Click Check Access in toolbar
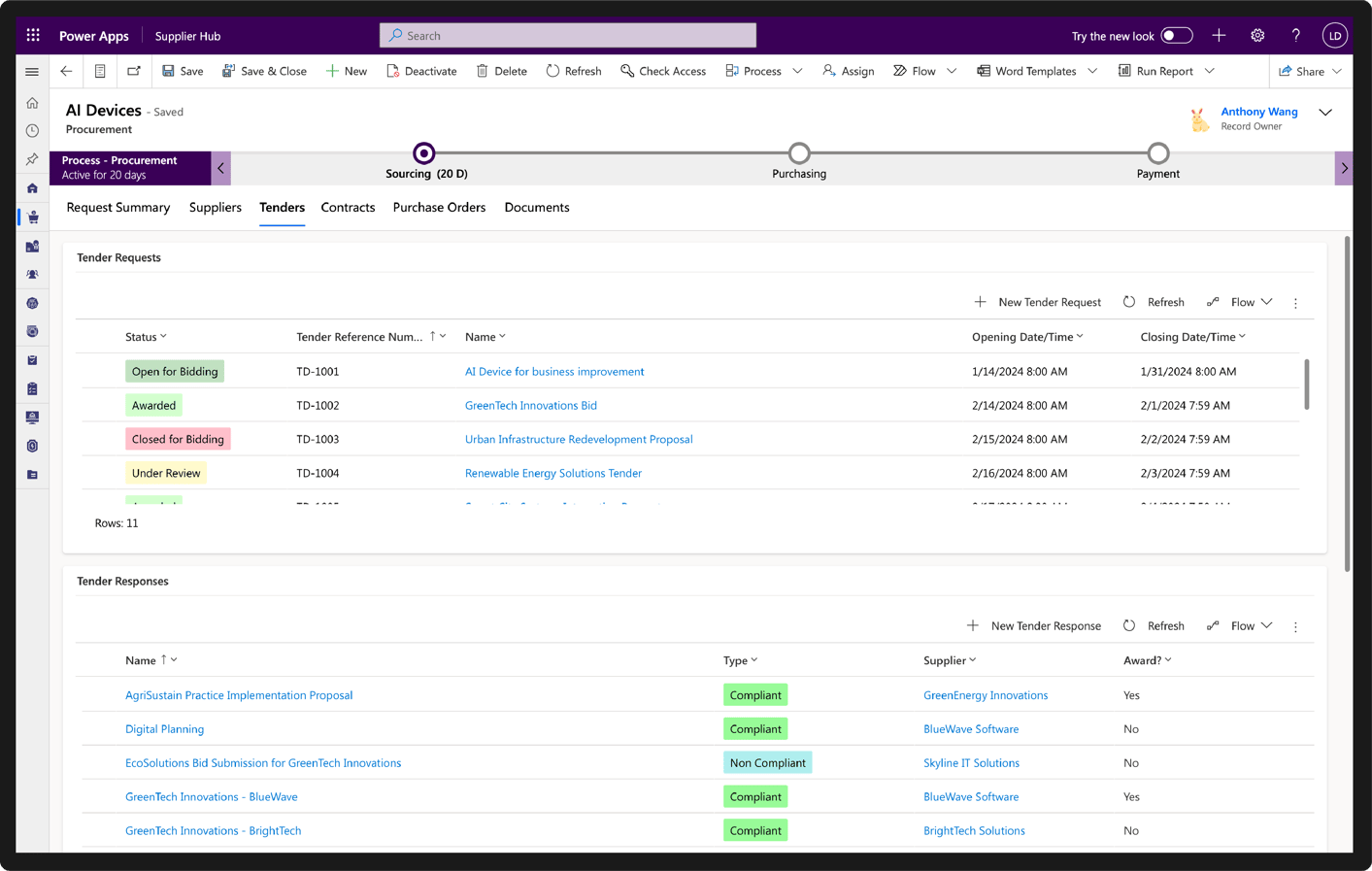Viewport: 1372px width, 871px height. point(663,71)
